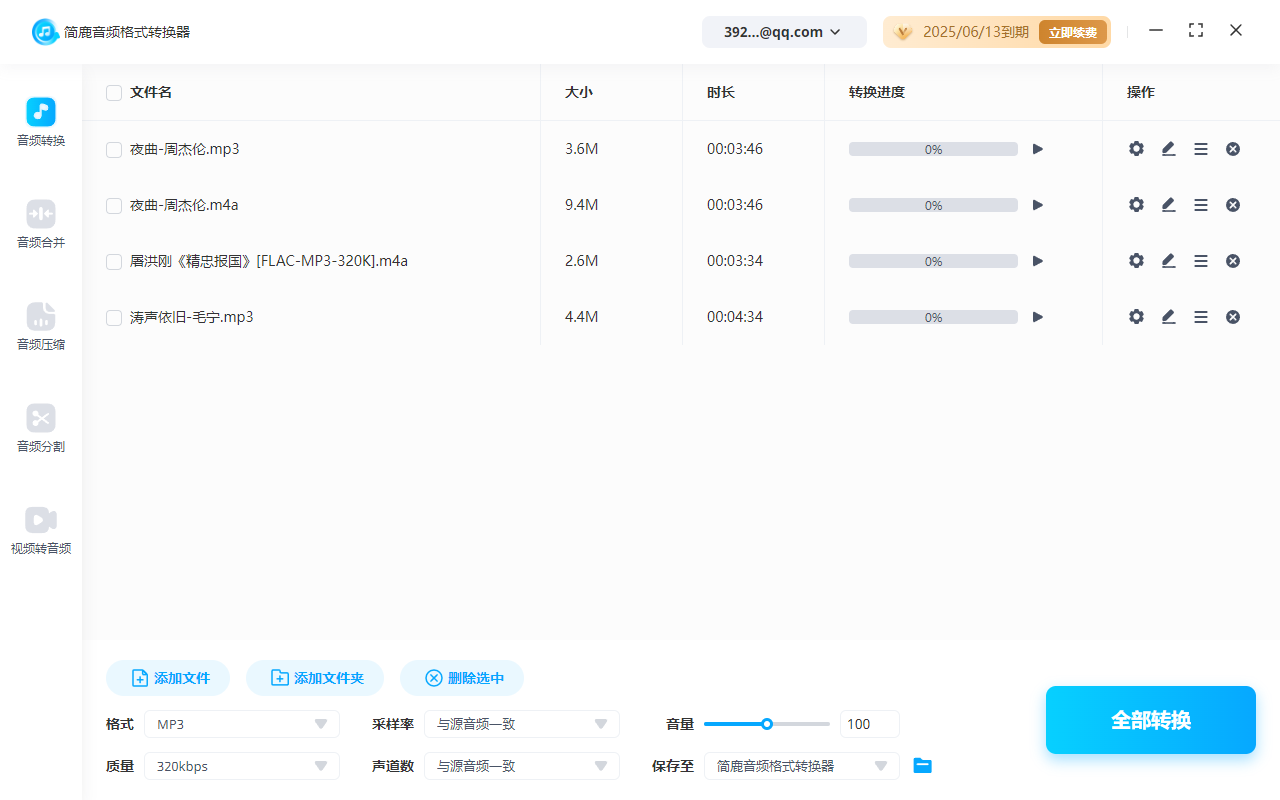Open the 采样率 sample rate dropdown

click(522, 724)
